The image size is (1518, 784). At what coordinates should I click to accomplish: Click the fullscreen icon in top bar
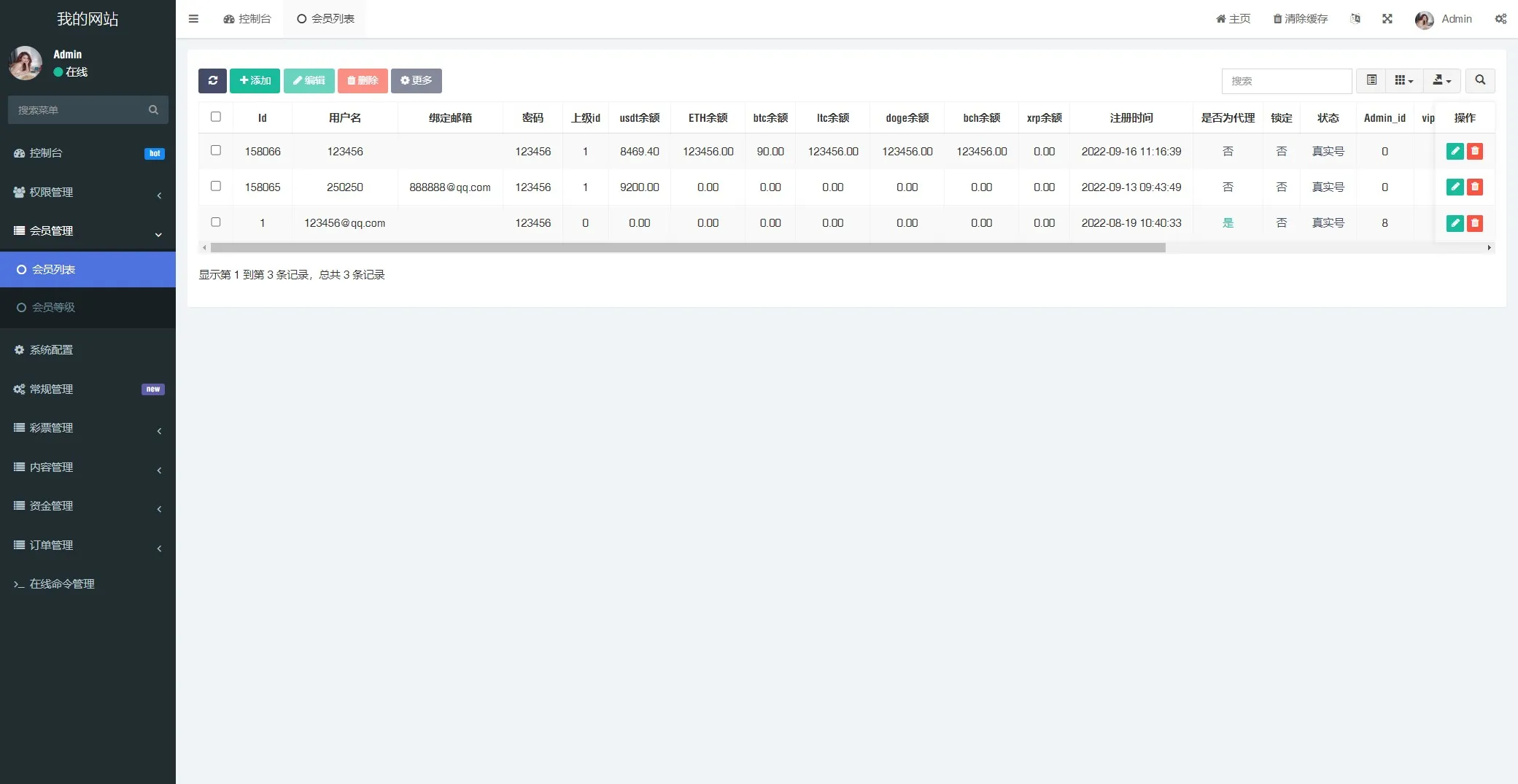pos(1387,19)
